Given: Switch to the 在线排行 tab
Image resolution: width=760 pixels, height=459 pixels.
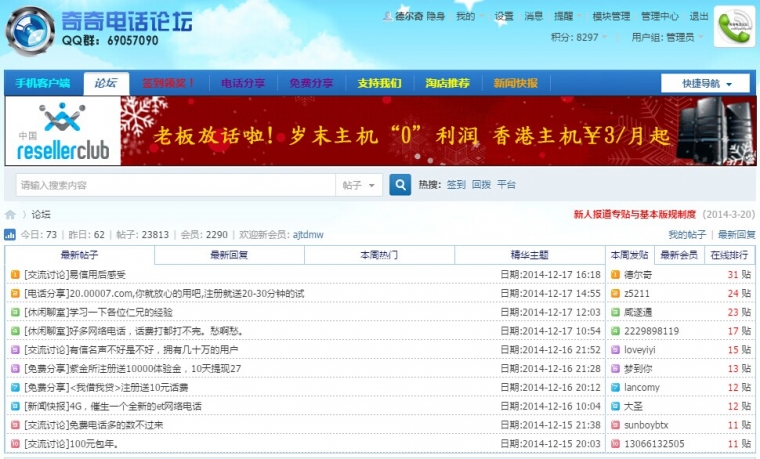Looking at the screenshot, I should (729, 255).
